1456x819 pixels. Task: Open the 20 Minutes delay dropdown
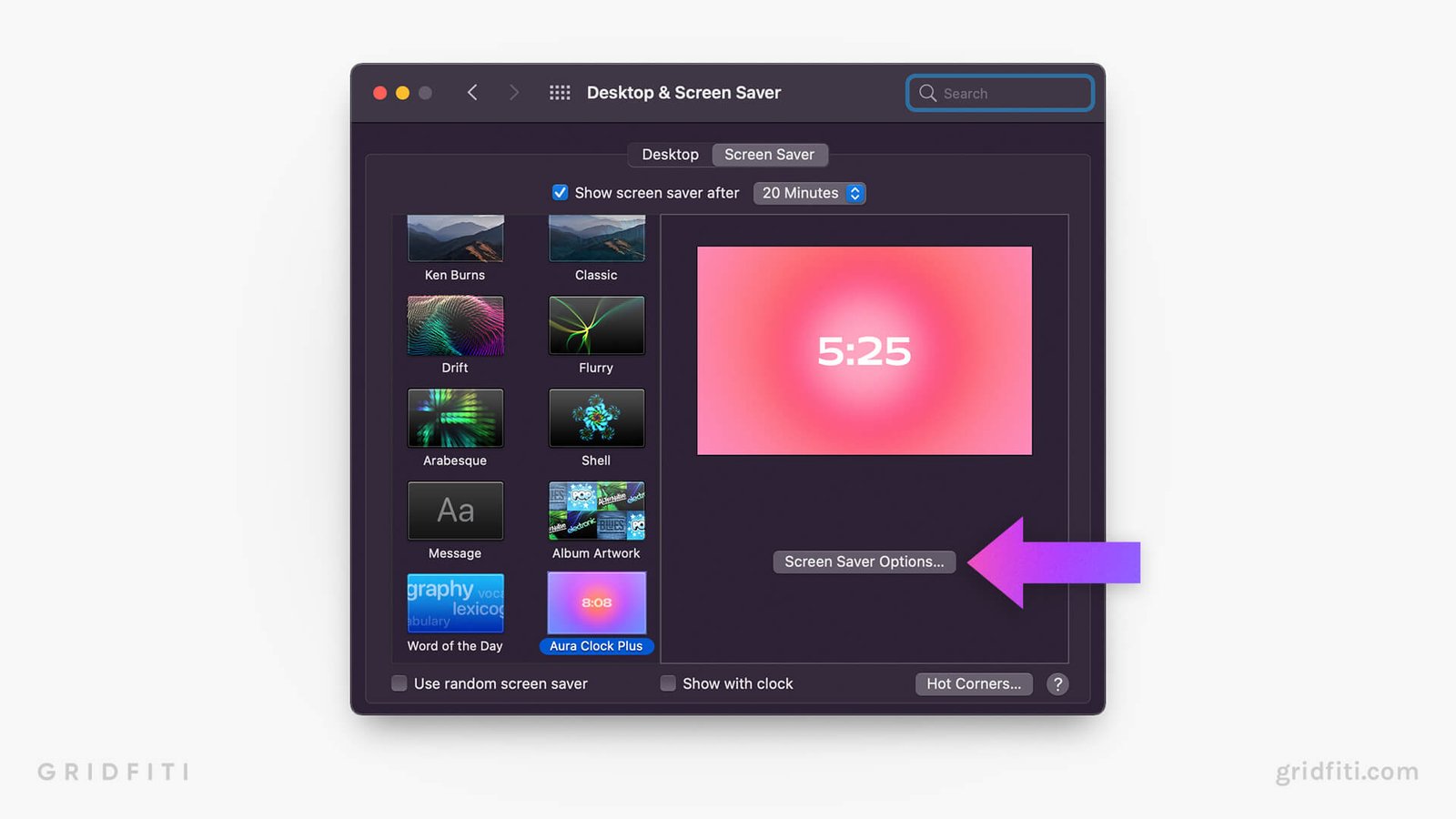click(809, 193)
